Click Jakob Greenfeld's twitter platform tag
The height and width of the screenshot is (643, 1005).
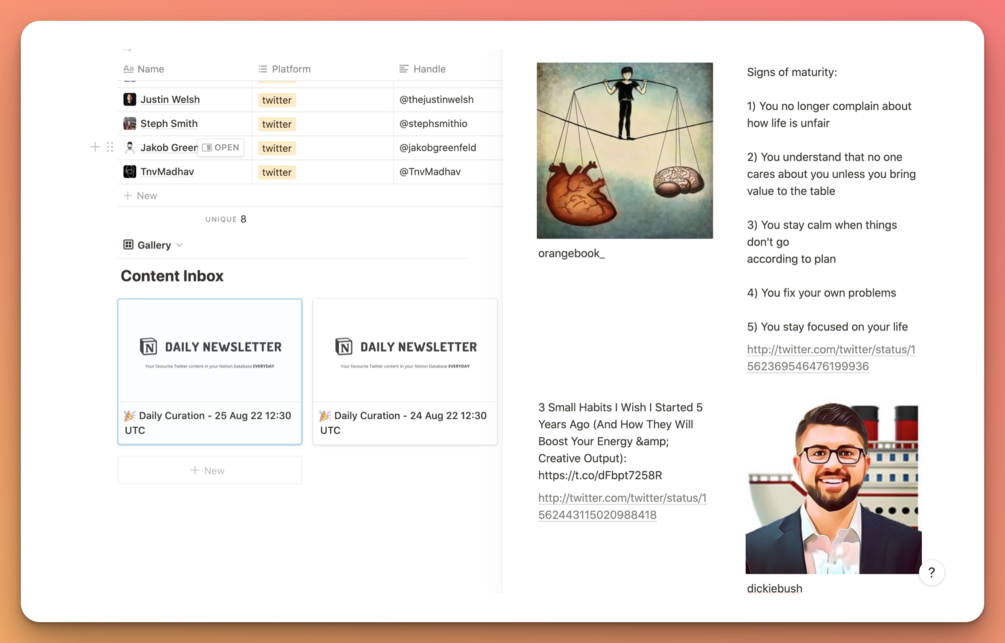(277, 148)
